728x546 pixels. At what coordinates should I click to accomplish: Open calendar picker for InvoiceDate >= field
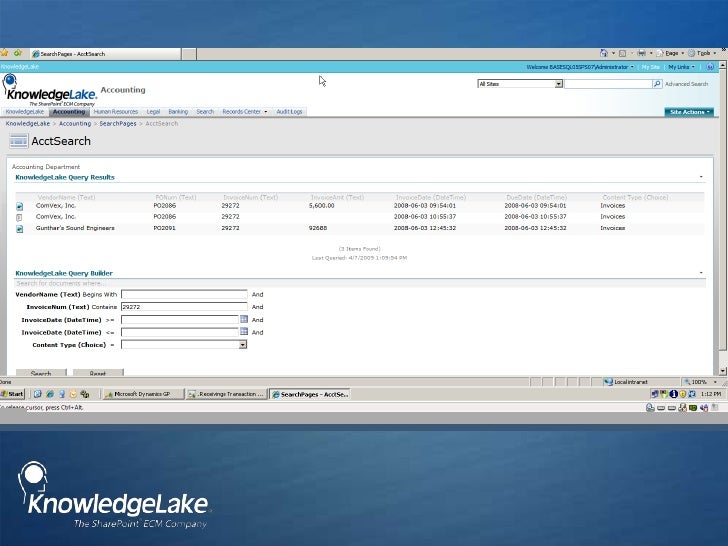(x=244, y=319)
